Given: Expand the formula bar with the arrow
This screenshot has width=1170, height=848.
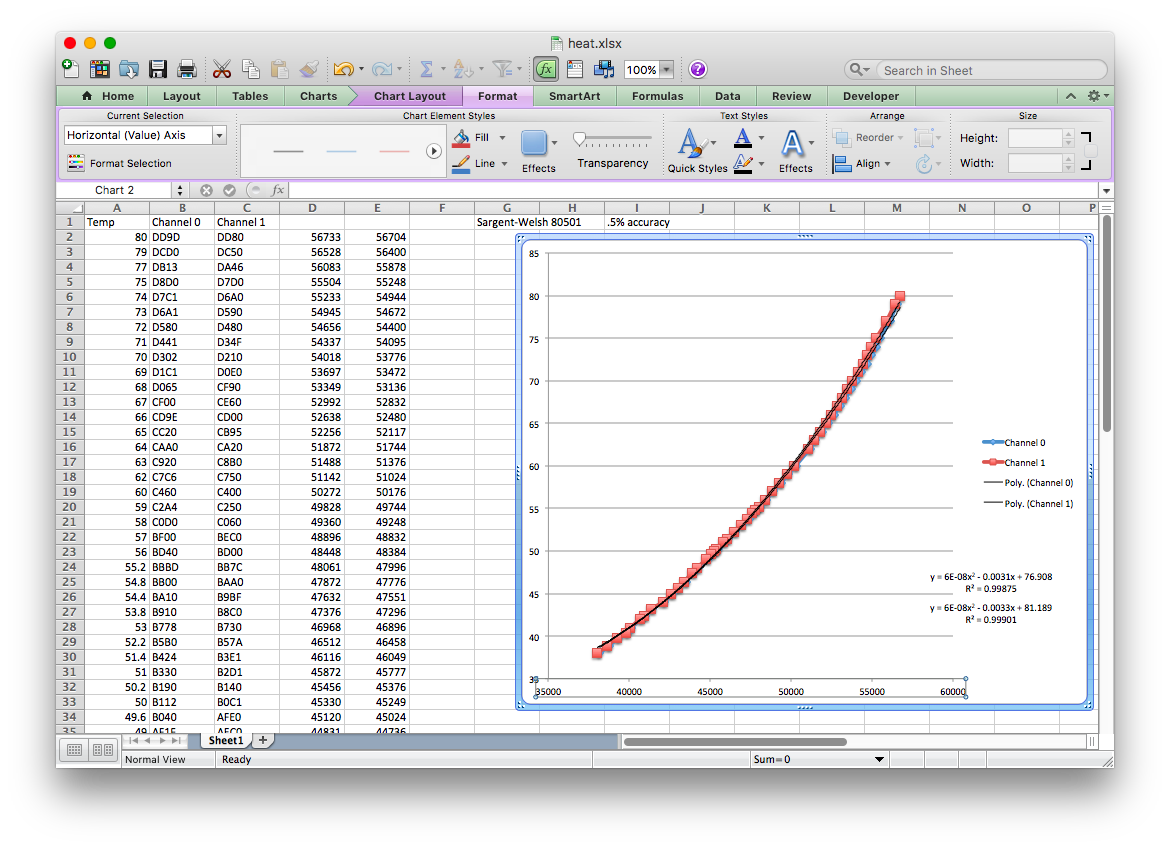Looking at the screenshot, I should (x=1106, y=190).
